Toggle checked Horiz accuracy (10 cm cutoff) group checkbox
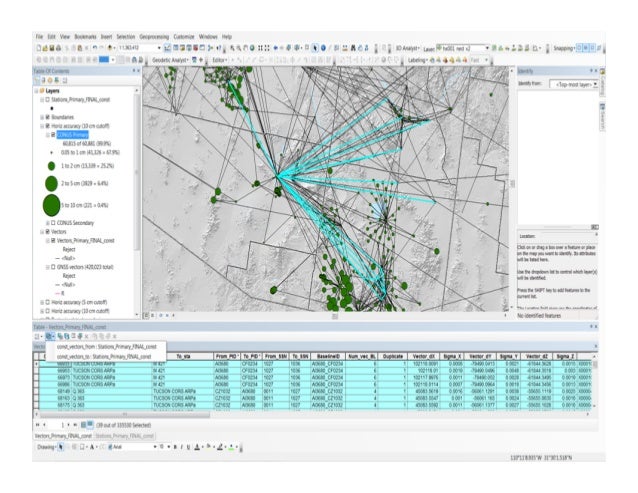The image size is (638, 493). (47, 126)
